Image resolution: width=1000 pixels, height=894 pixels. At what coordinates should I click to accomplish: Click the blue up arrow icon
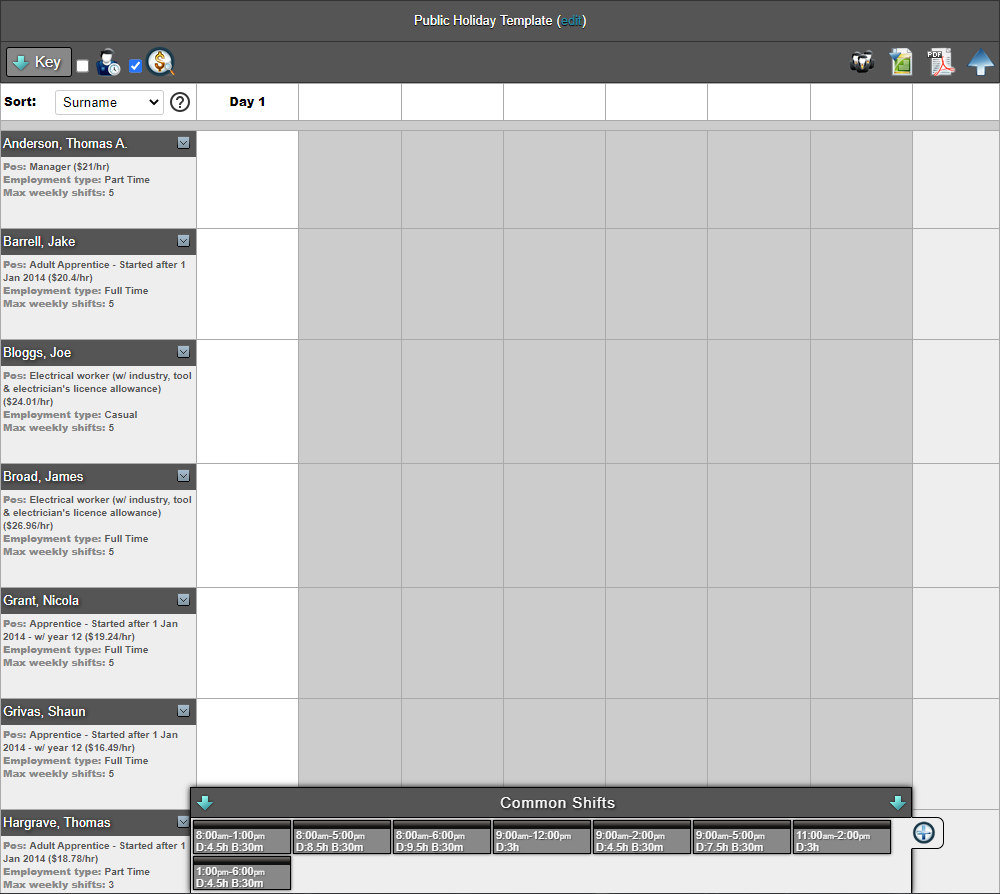pyautogui.click(x=981, y=62)
